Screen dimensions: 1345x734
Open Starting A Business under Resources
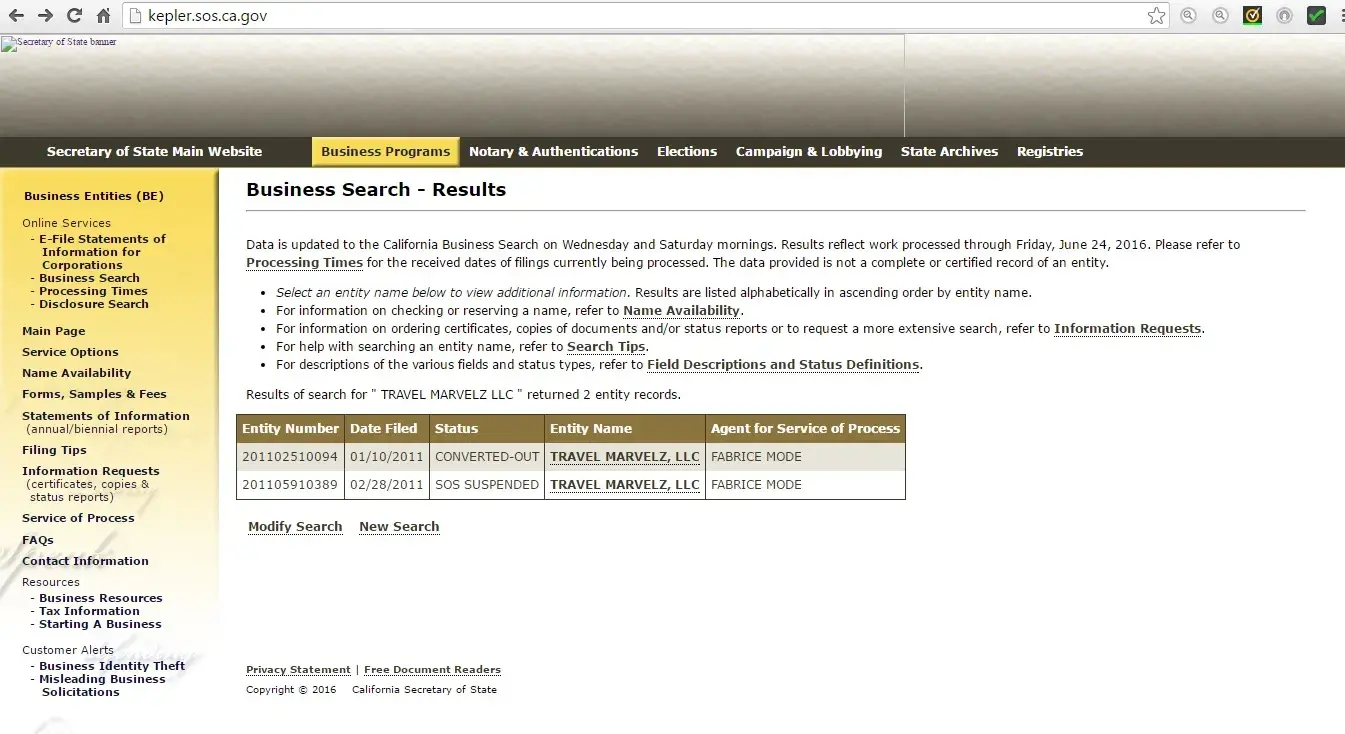100,624
